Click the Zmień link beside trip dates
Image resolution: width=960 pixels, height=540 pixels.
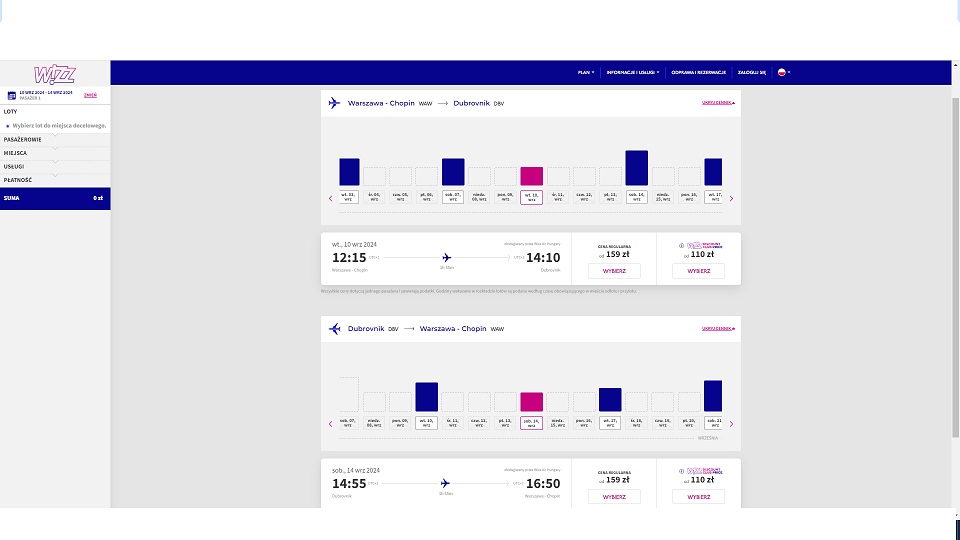click(90, 95)
